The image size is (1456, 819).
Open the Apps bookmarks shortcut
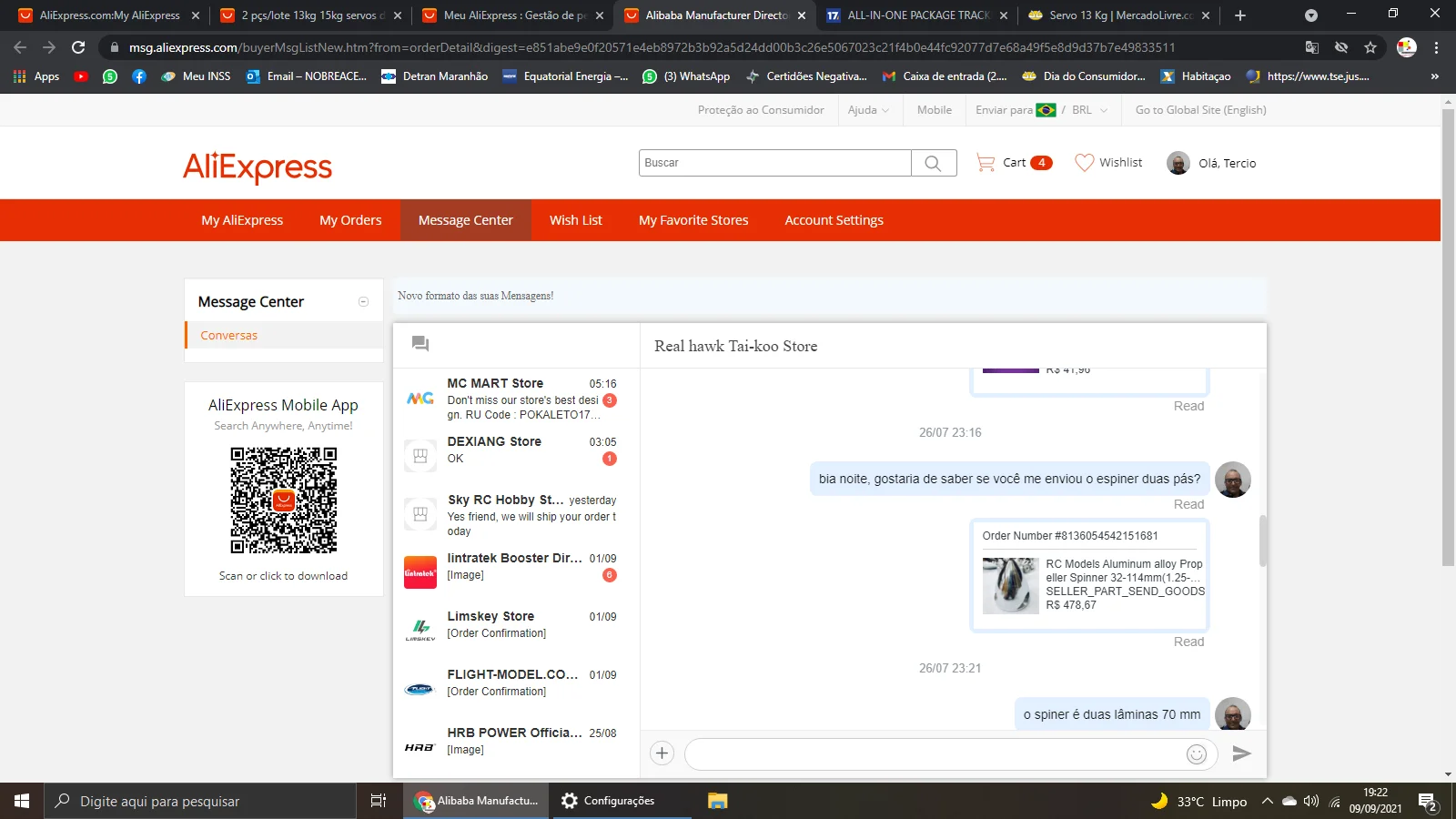36,76
